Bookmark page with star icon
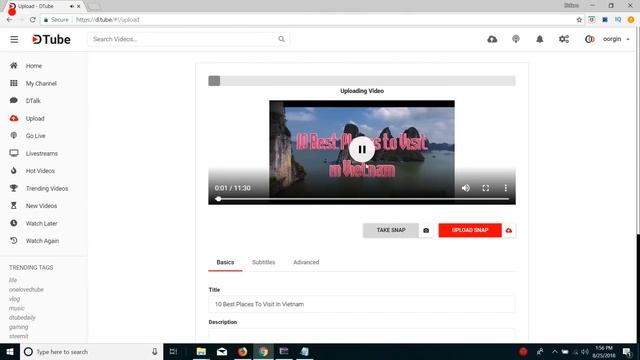Image resolution: width=640 pixels, height=360 pixels. 579,20
